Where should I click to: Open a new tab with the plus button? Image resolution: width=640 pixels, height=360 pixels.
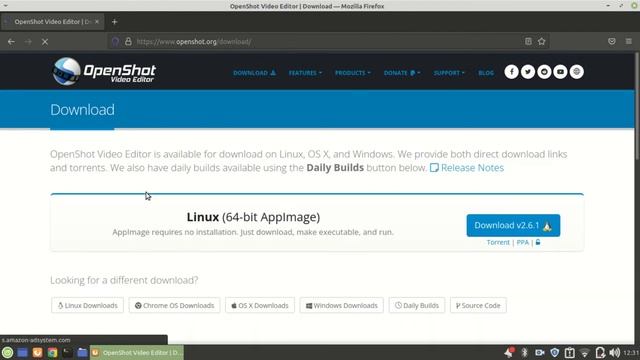tap(114, 22)
